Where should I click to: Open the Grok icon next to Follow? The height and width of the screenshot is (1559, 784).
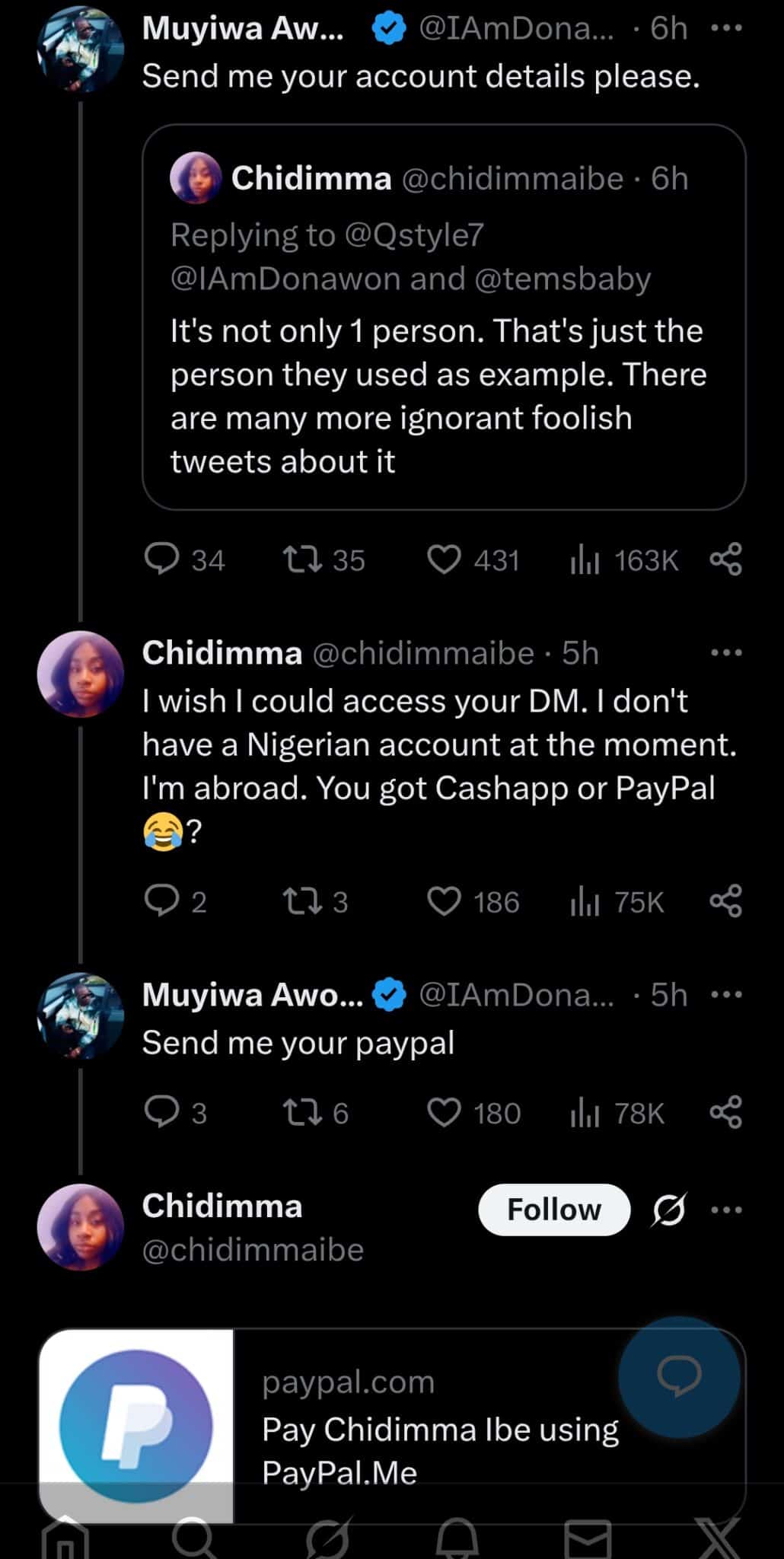pyautogui.click(x=668, y=1210)
